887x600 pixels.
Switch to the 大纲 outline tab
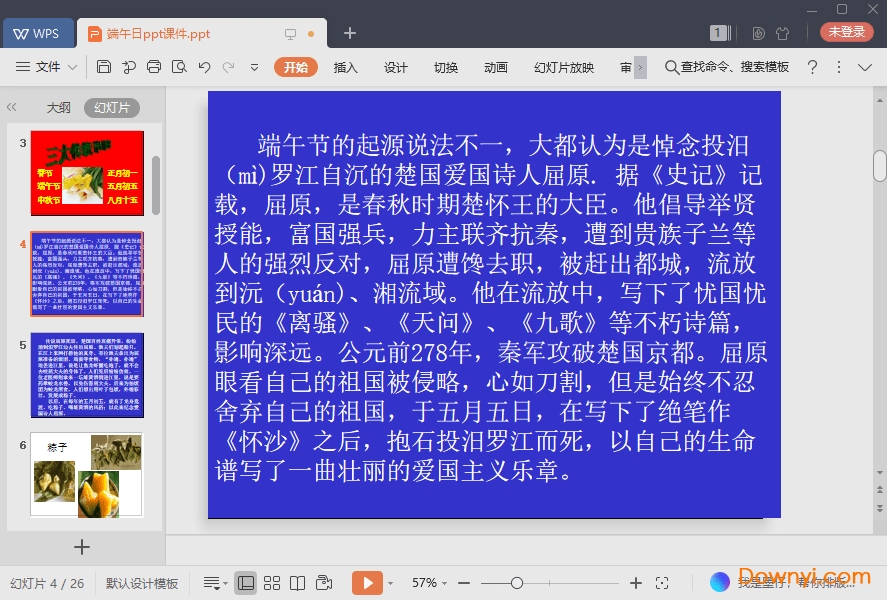pyautogui.click(x=58, y=107)
